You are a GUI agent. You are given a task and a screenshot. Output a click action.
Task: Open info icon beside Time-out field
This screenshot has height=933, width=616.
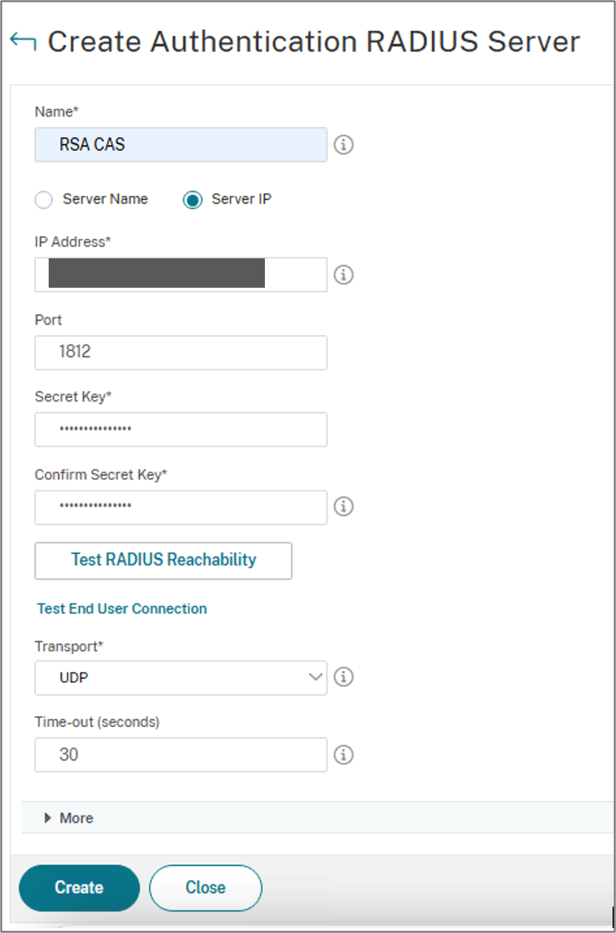[343, 755]
